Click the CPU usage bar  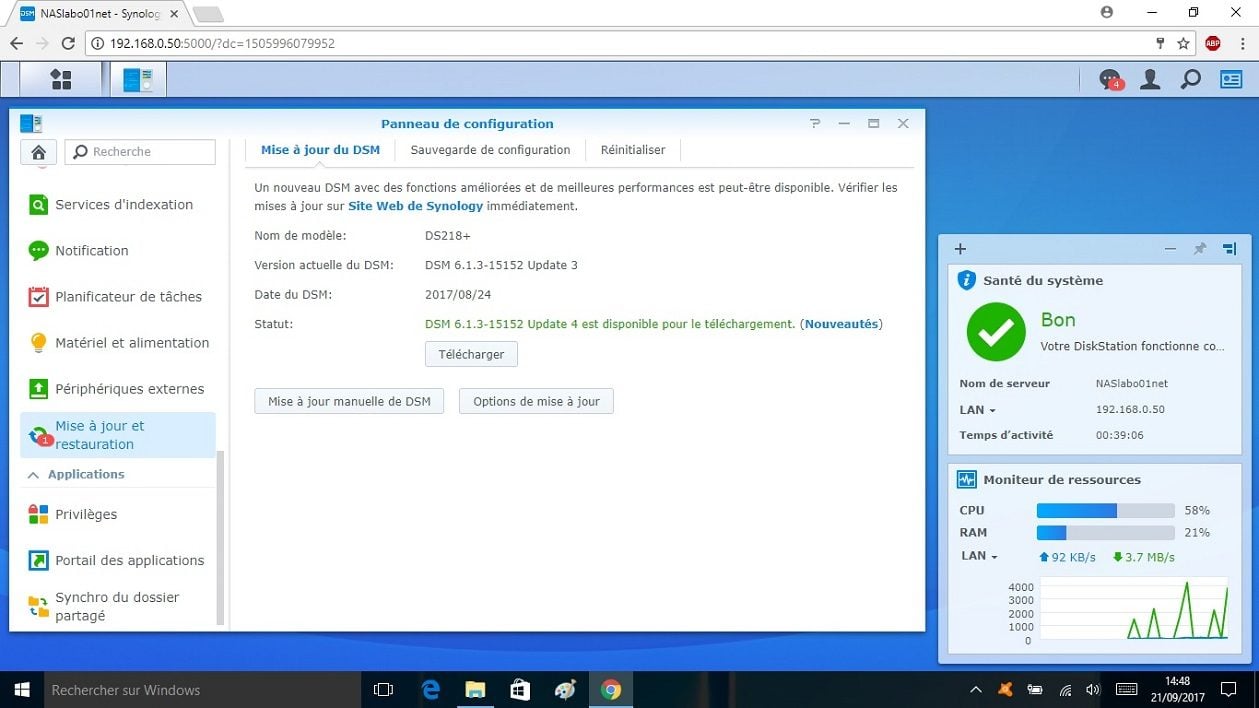(1105, 511)
